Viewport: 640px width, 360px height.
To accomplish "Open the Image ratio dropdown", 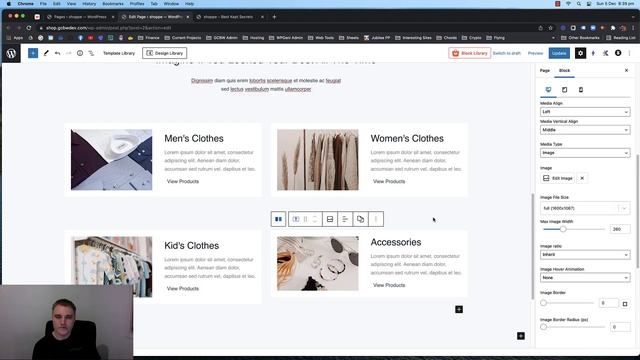I will pos(585,255).
